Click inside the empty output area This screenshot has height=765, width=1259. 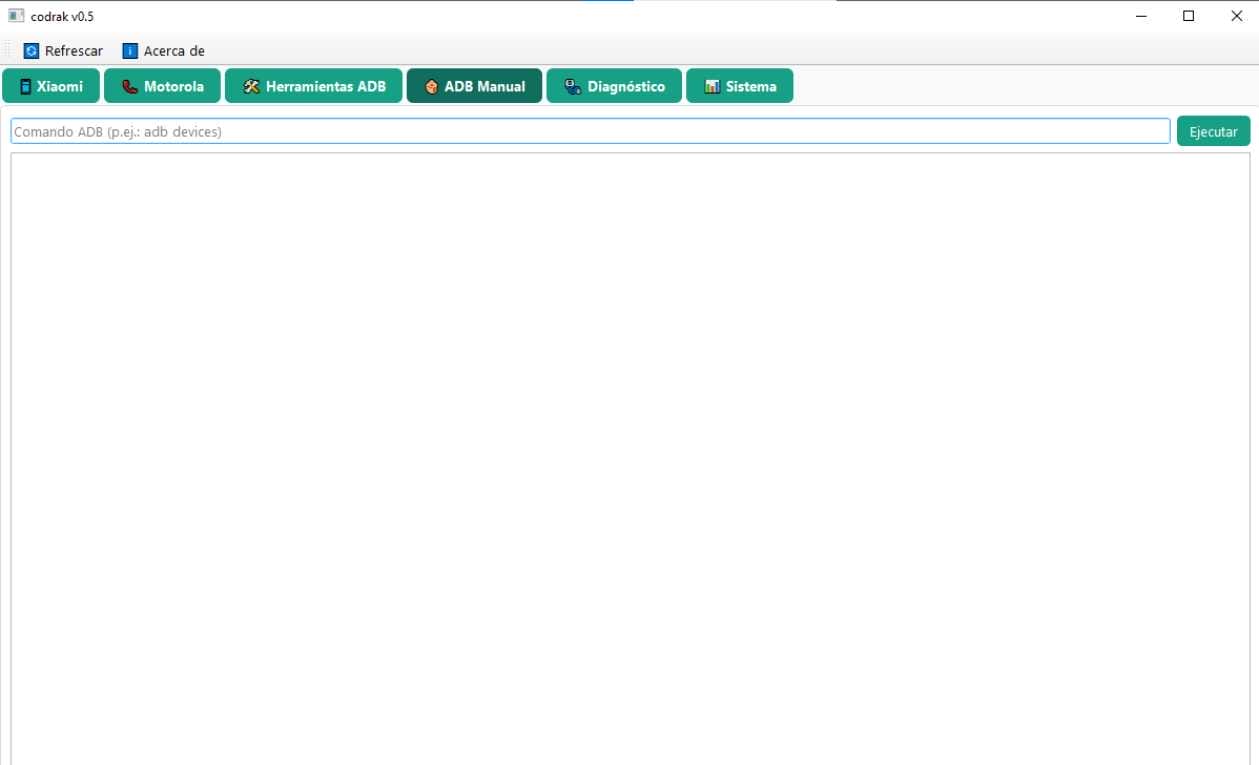tap(630, 450)
